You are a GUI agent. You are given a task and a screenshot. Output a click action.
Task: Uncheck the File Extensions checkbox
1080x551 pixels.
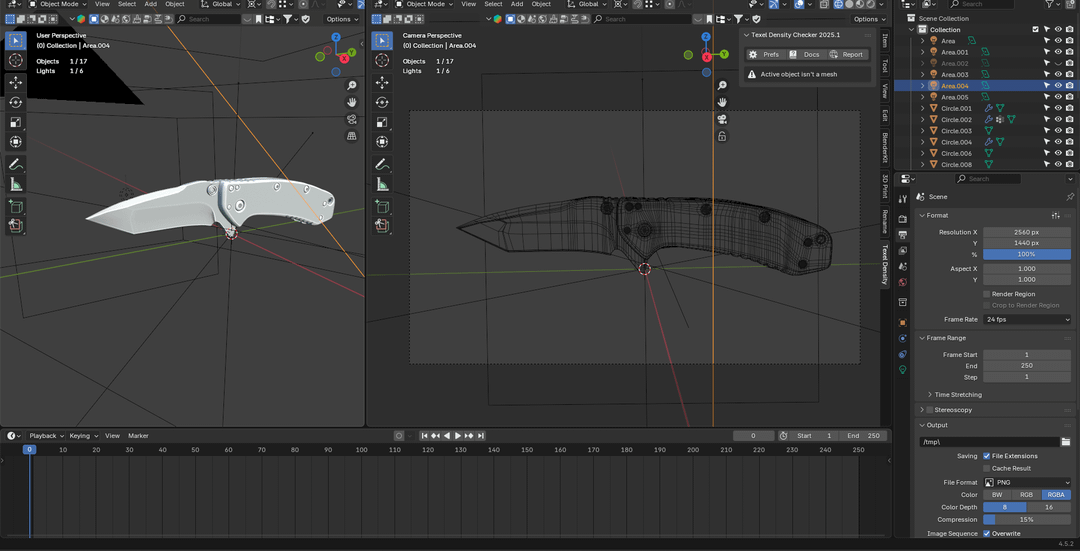coord(987,456)
